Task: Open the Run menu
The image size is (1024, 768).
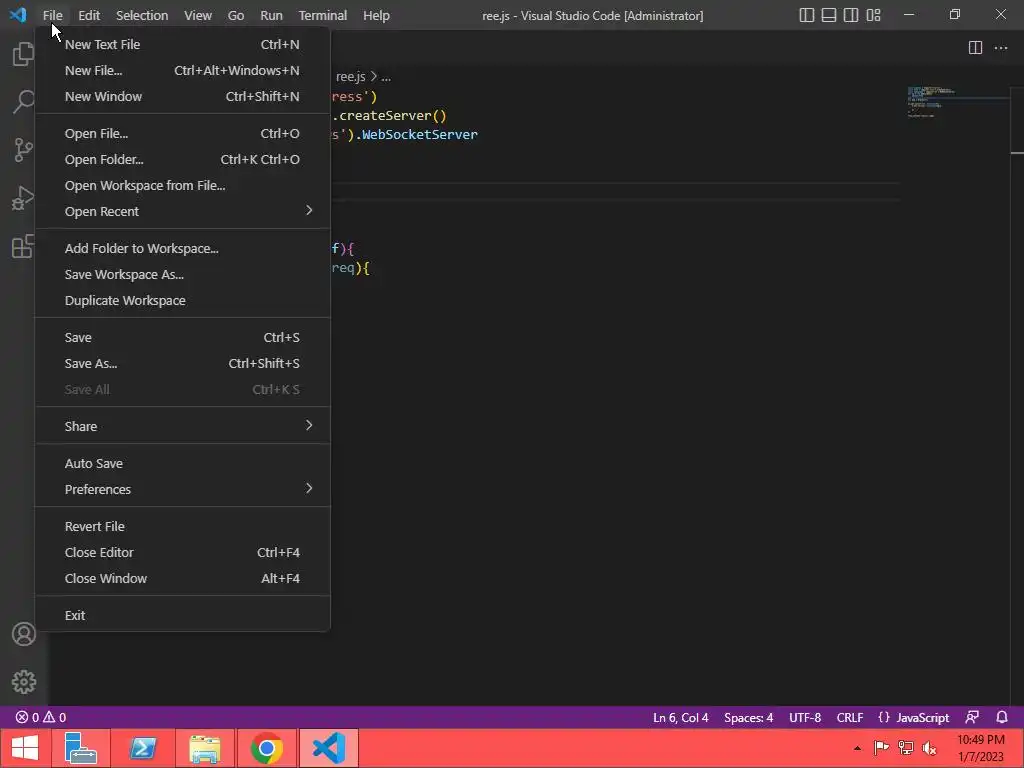Action: point(271,15)
